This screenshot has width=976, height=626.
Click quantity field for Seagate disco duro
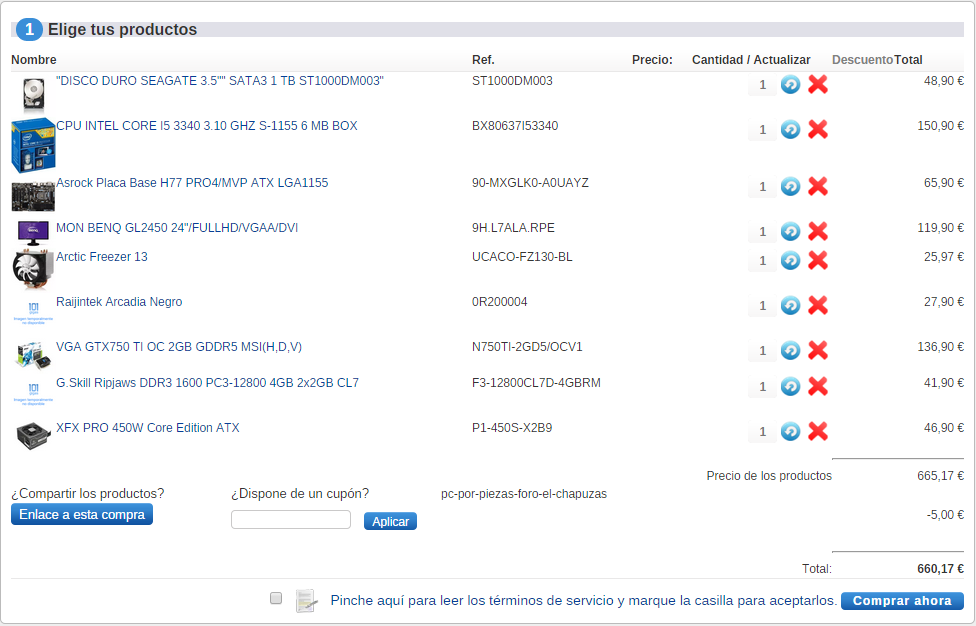(x=762, y=85)
